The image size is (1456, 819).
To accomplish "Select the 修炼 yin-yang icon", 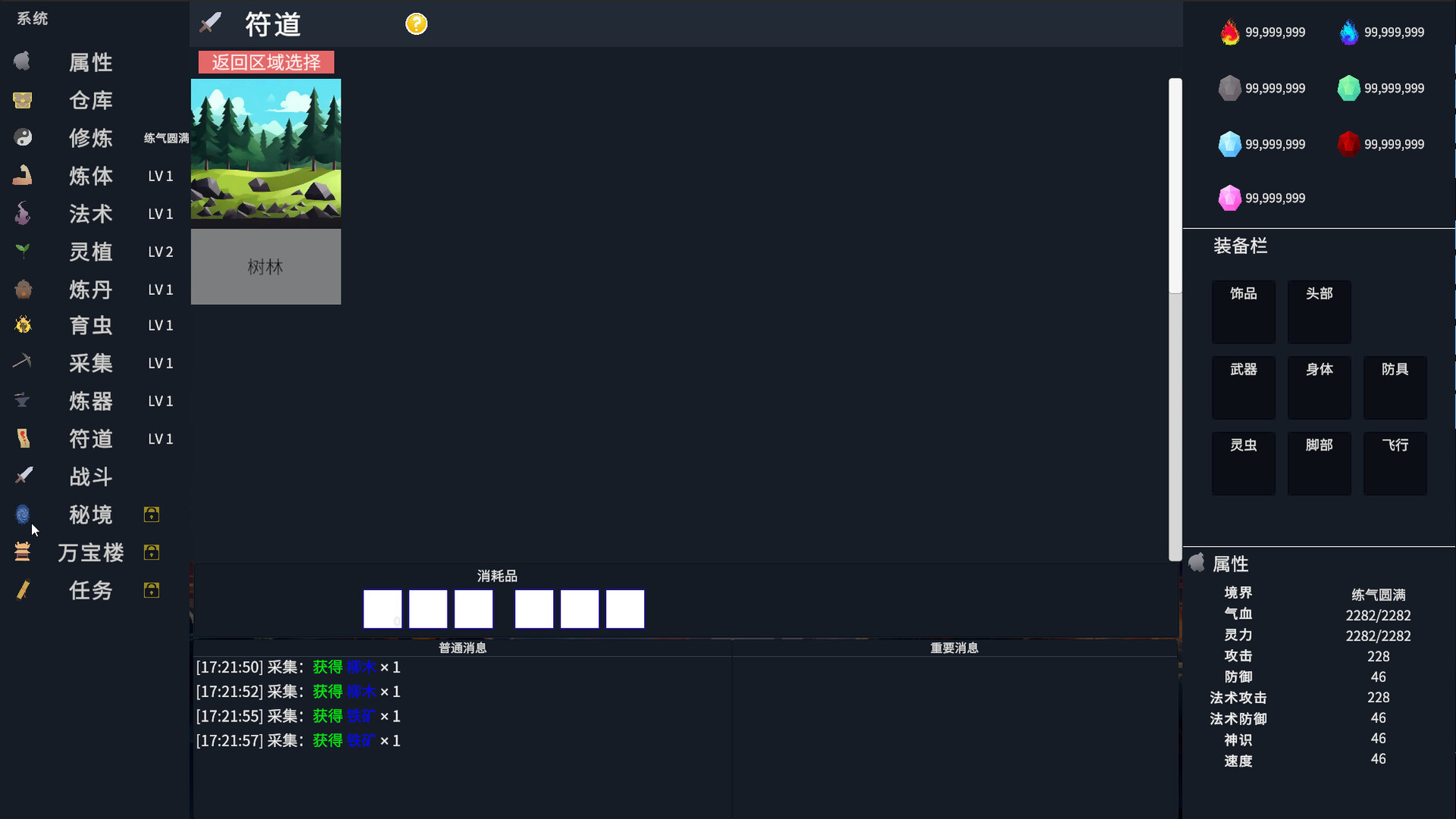I will coord(23,137).
